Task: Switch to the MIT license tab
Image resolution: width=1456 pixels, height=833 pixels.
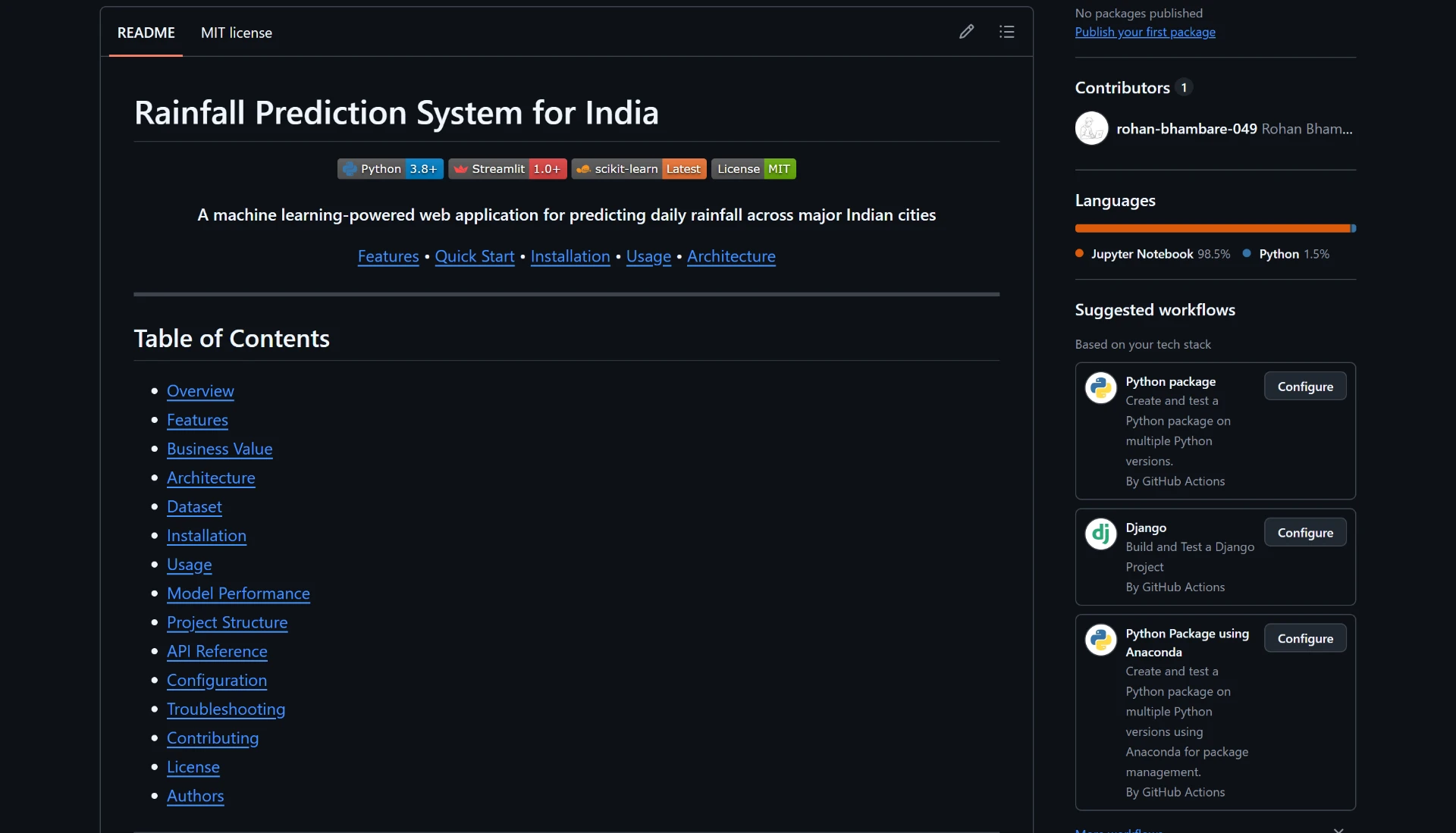Action: tap(237, 33)
